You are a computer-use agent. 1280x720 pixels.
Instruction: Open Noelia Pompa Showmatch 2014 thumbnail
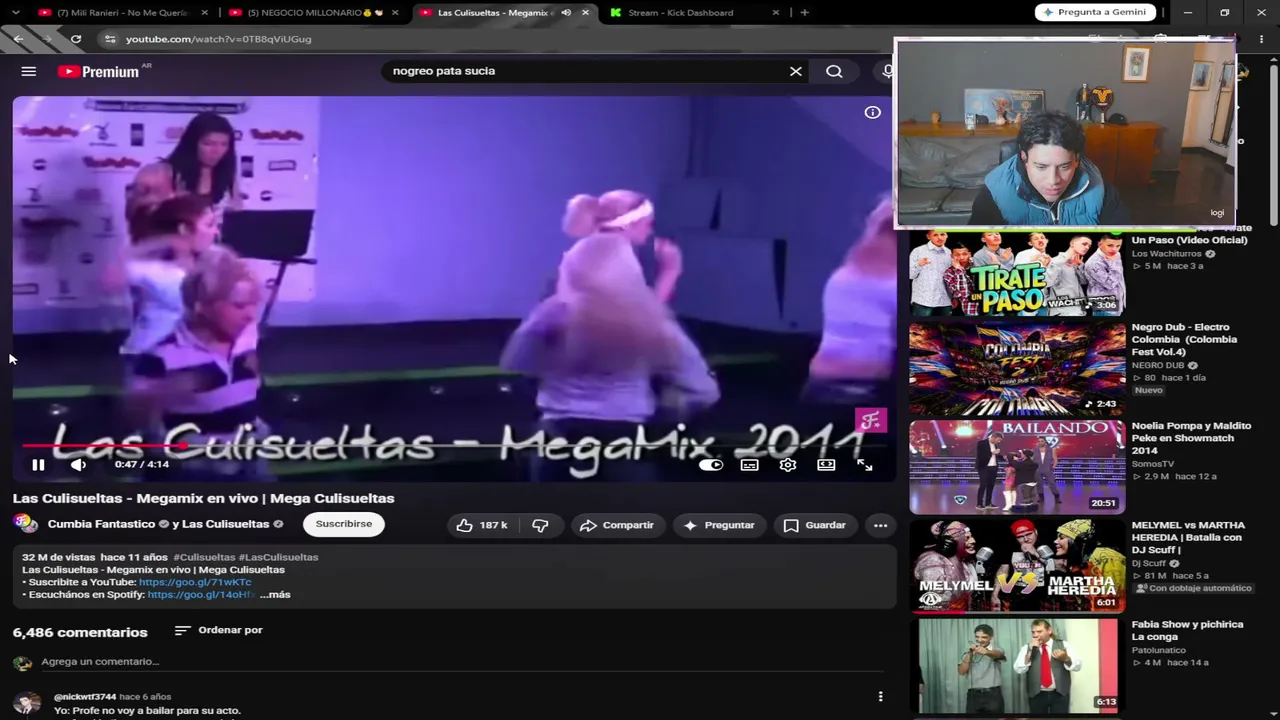pos(1017,467)
